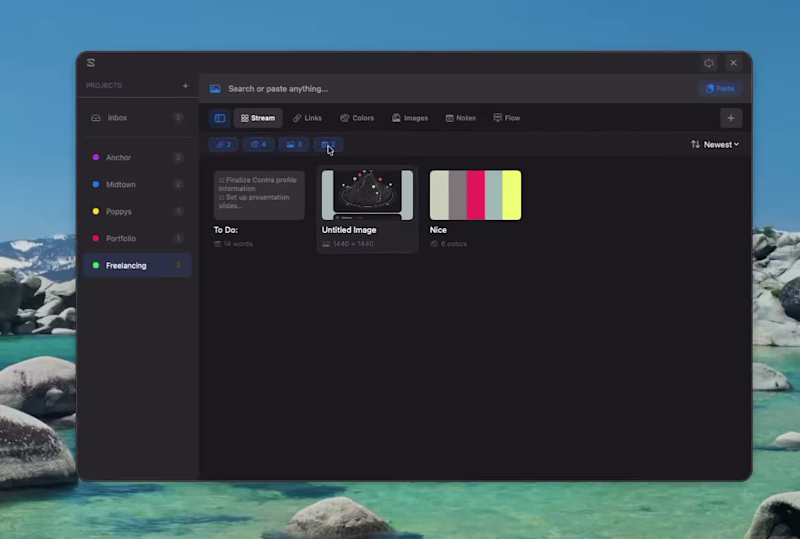Click the image icon in search bar
The width and height of the screenshot is (800, 539).
click(215, 89)
